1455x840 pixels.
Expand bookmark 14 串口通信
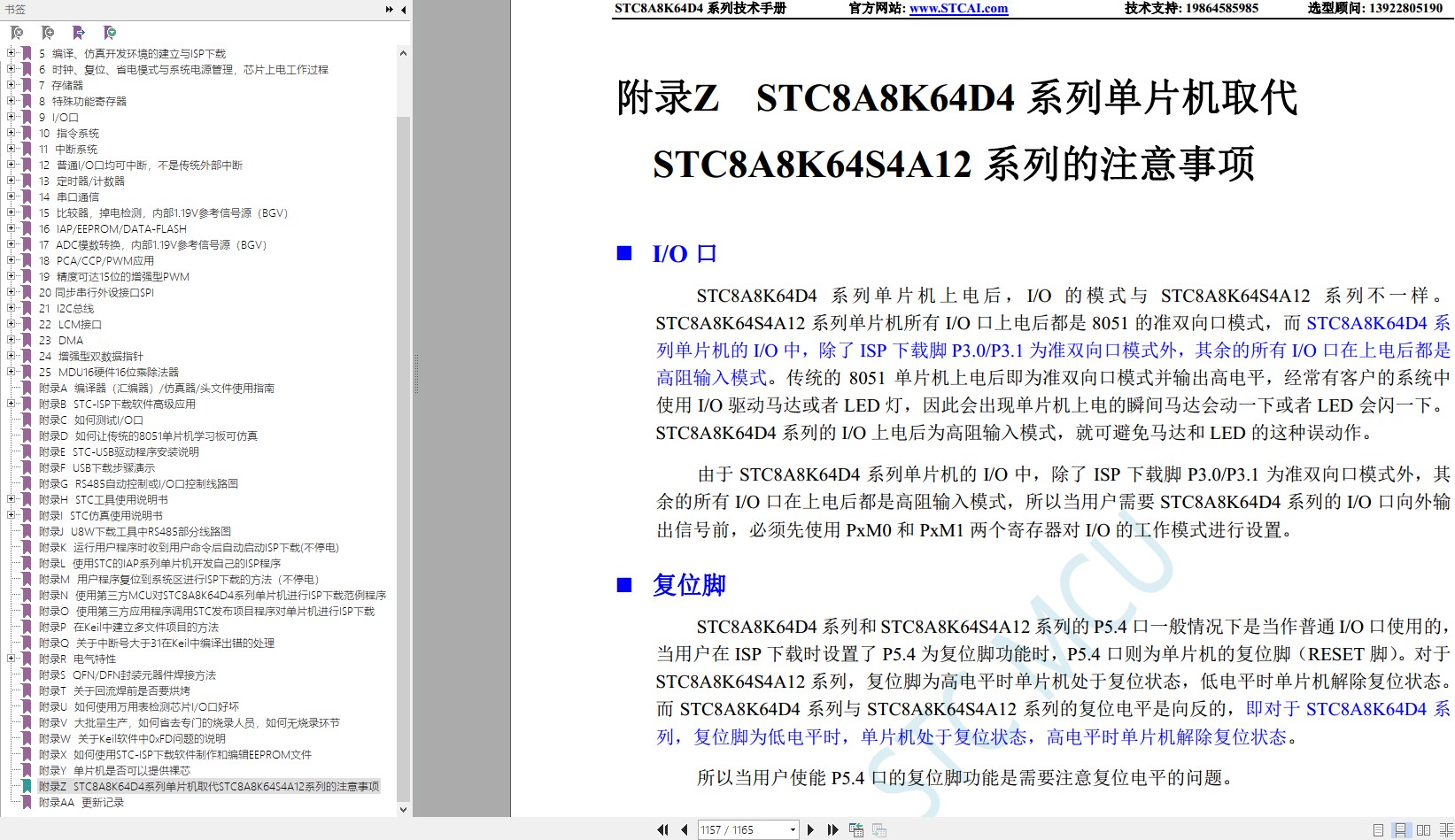coord(12,197)
